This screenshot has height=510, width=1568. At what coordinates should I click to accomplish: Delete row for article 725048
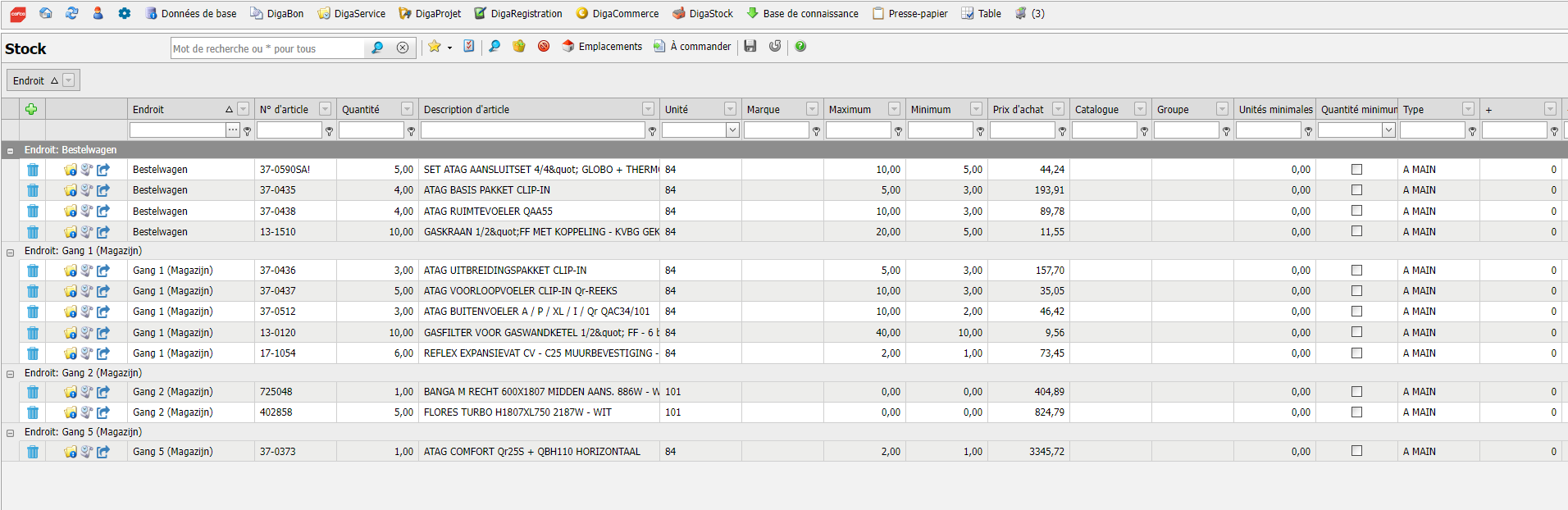pyautogui.click(x=33, y=392)
